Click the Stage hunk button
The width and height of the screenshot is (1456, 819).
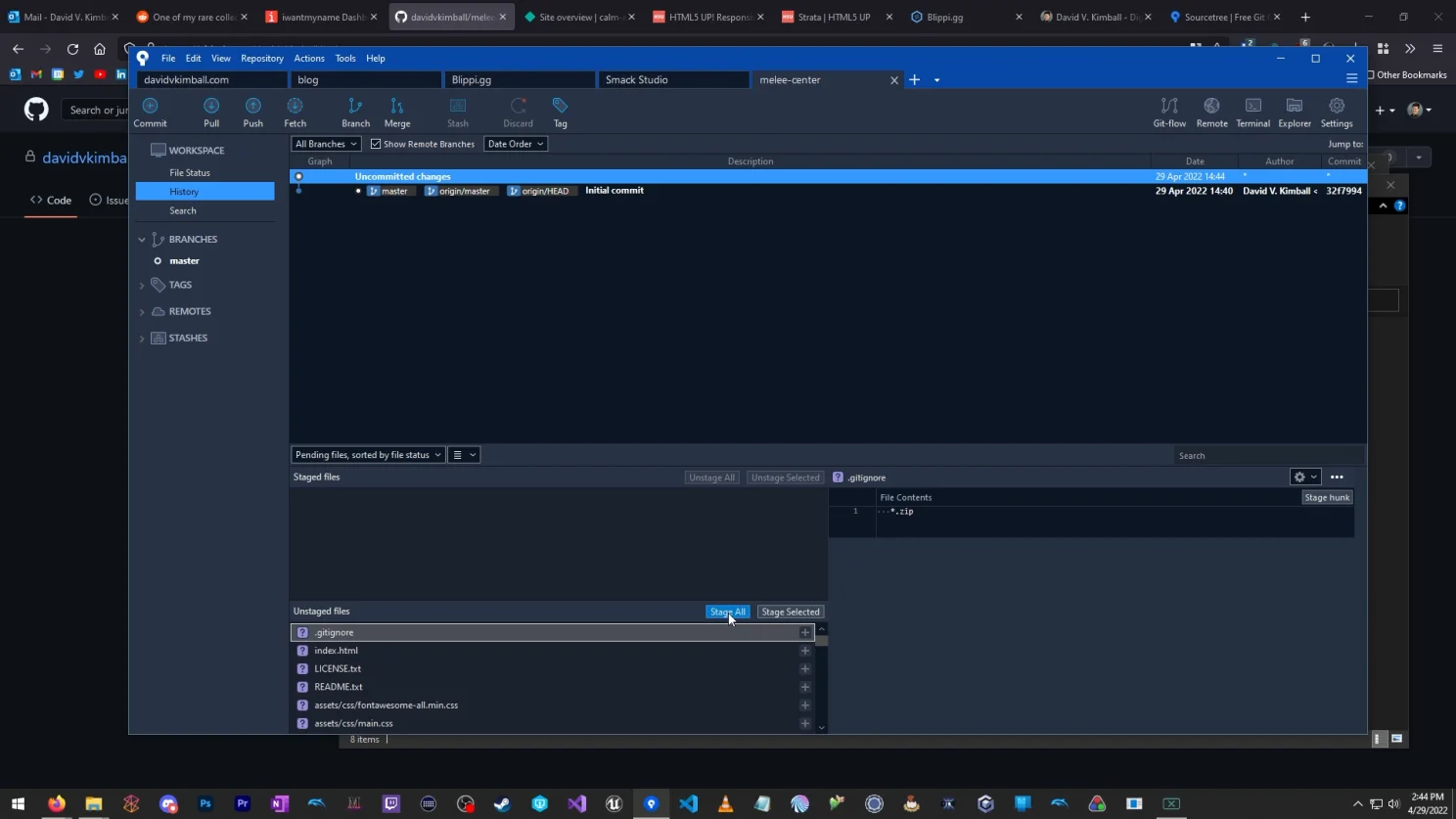coord(1326,497)
